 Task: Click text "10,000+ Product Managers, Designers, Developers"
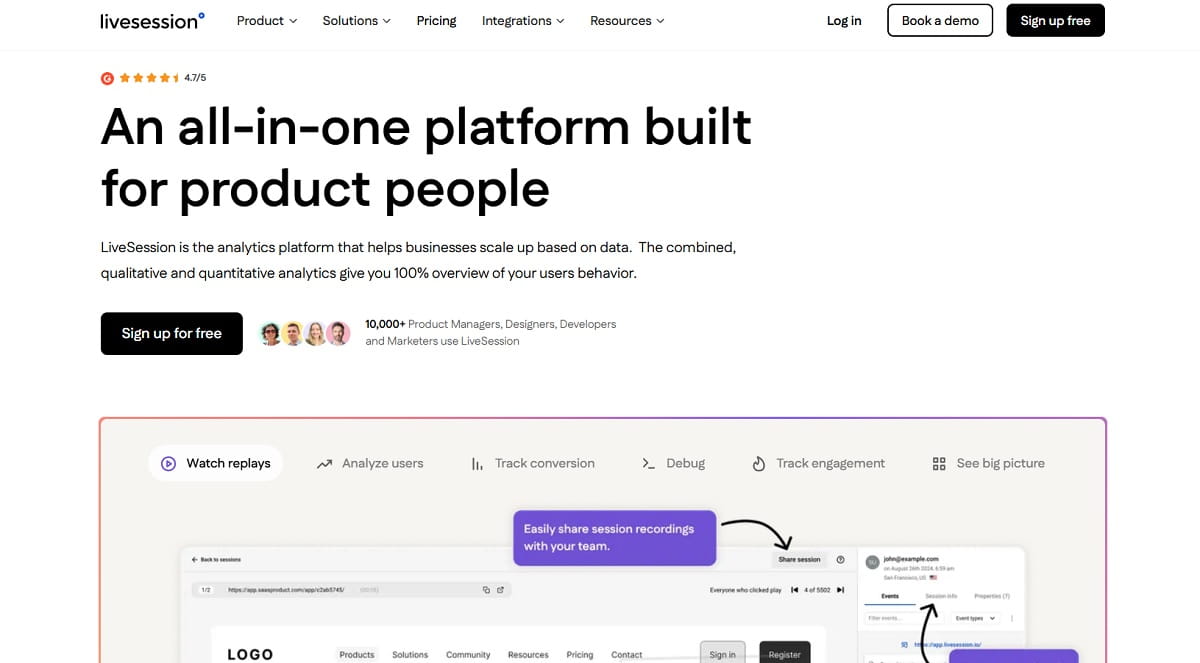point(491,324)
